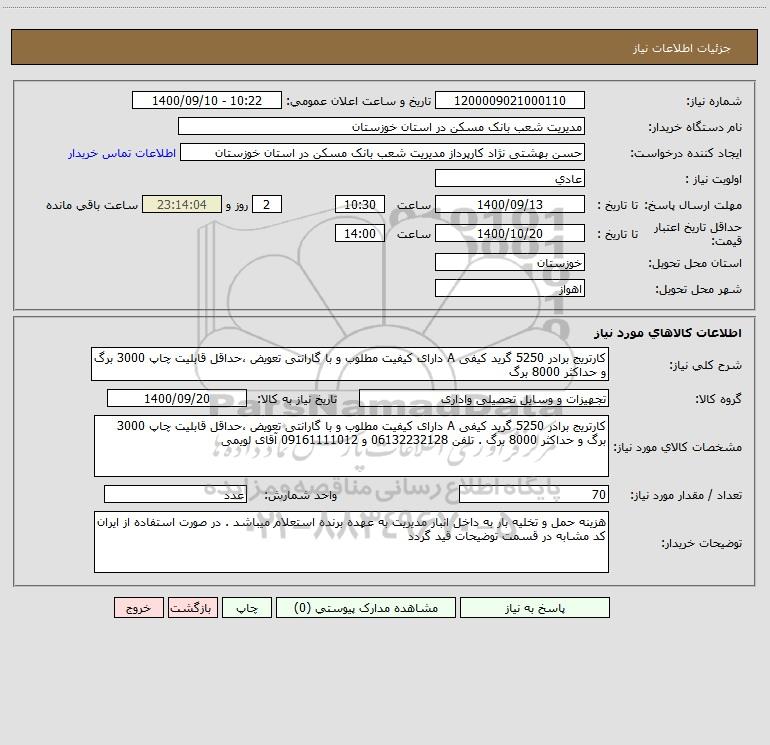Click price validity date 1400/10/20
The image size is (770, 745).
510,233
